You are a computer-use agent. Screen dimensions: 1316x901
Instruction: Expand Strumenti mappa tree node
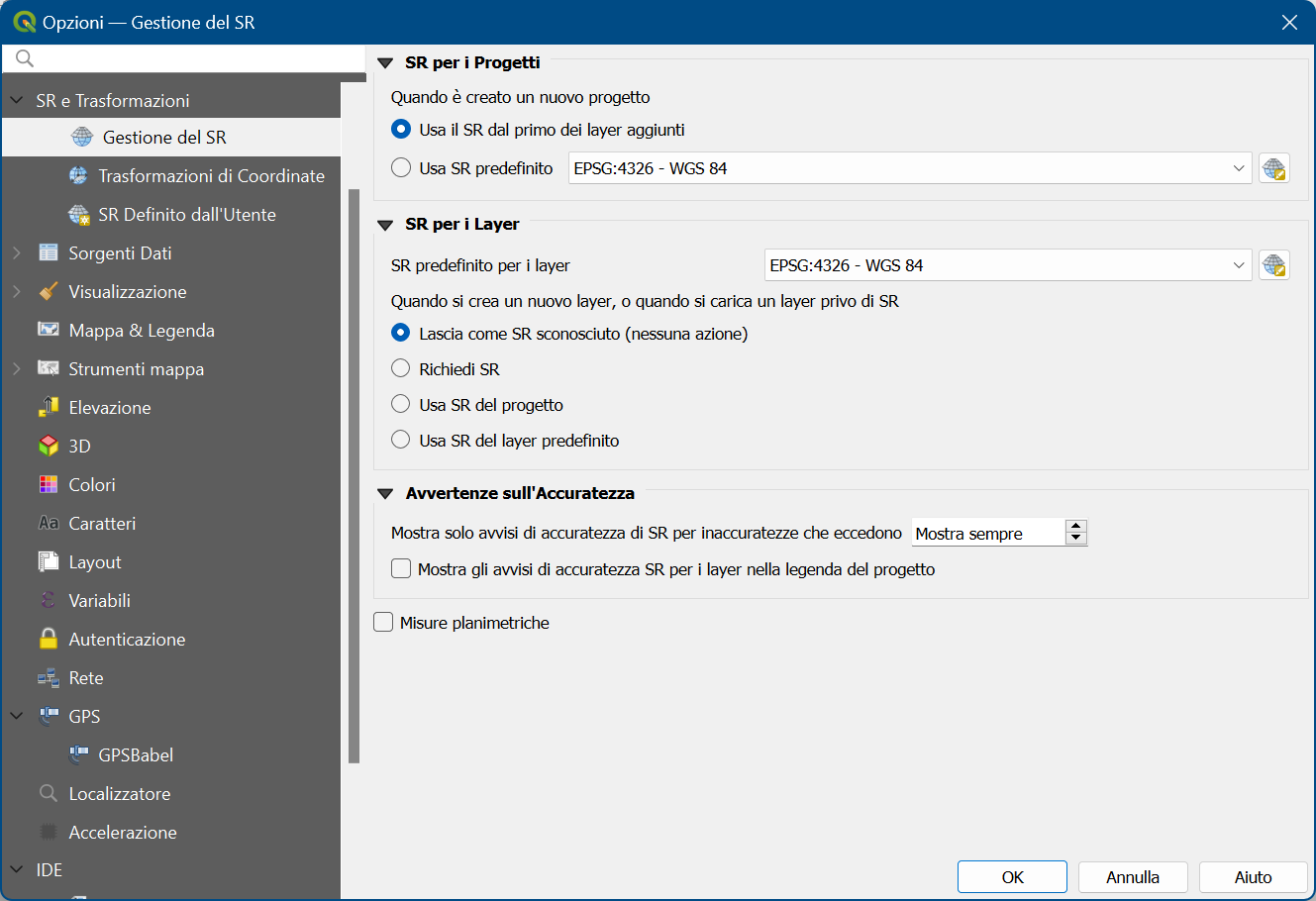[x=17, y=368]
